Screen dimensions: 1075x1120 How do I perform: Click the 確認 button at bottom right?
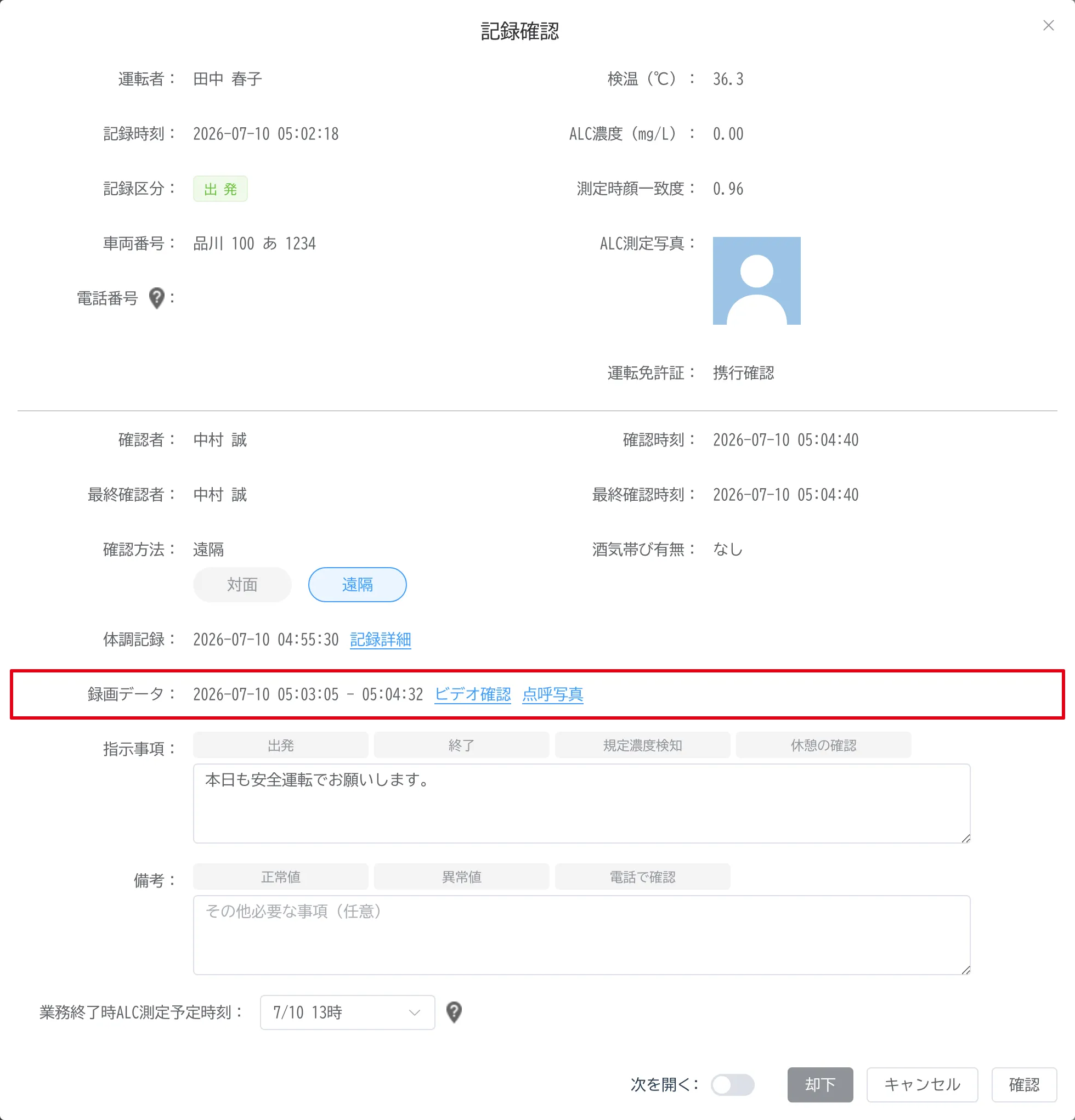(x=1024, y=1084)
